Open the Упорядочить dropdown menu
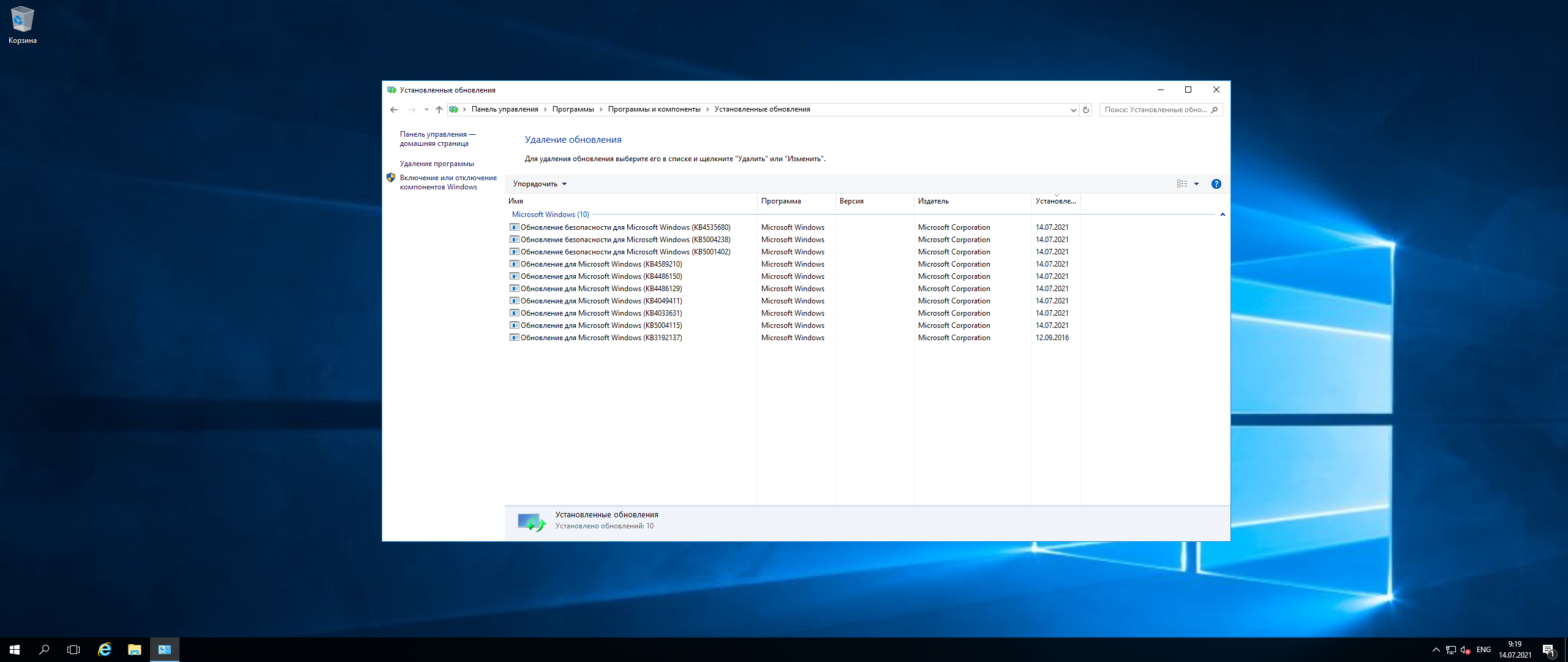 [540, 184]
